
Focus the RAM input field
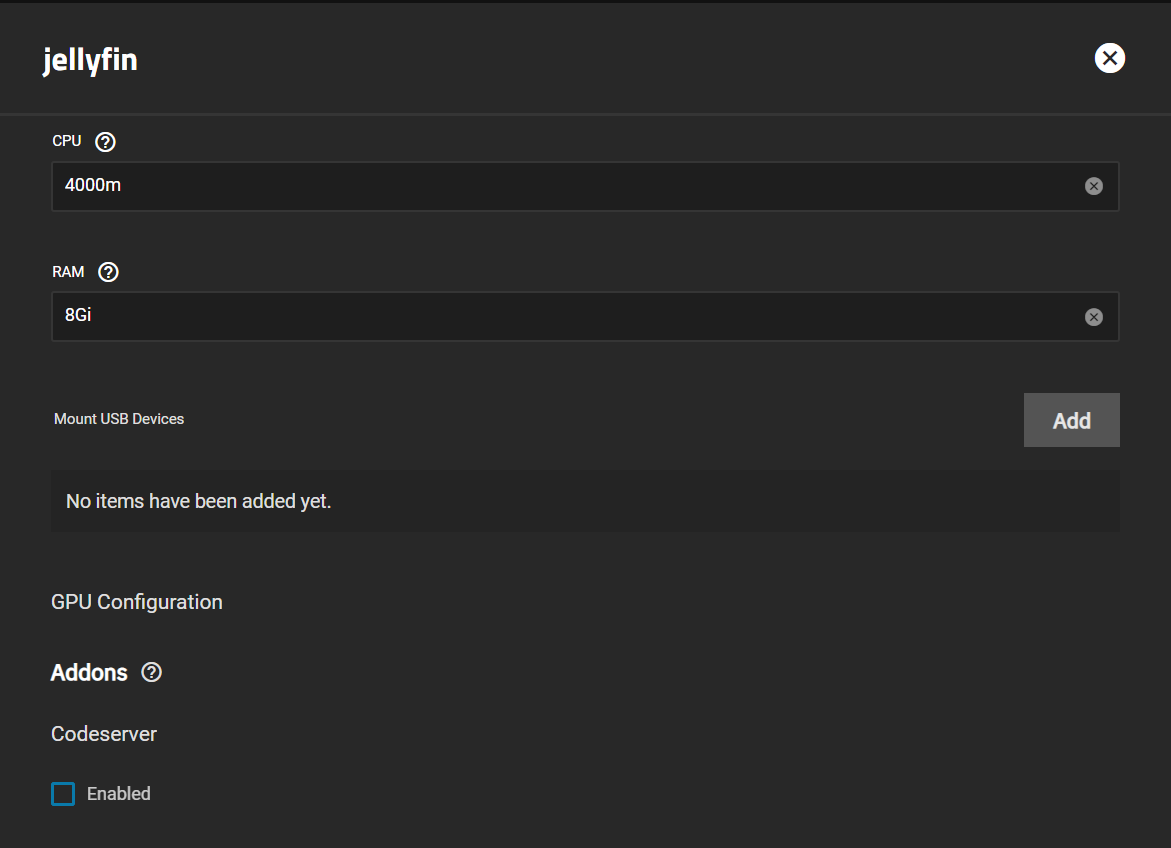point(560,317)
